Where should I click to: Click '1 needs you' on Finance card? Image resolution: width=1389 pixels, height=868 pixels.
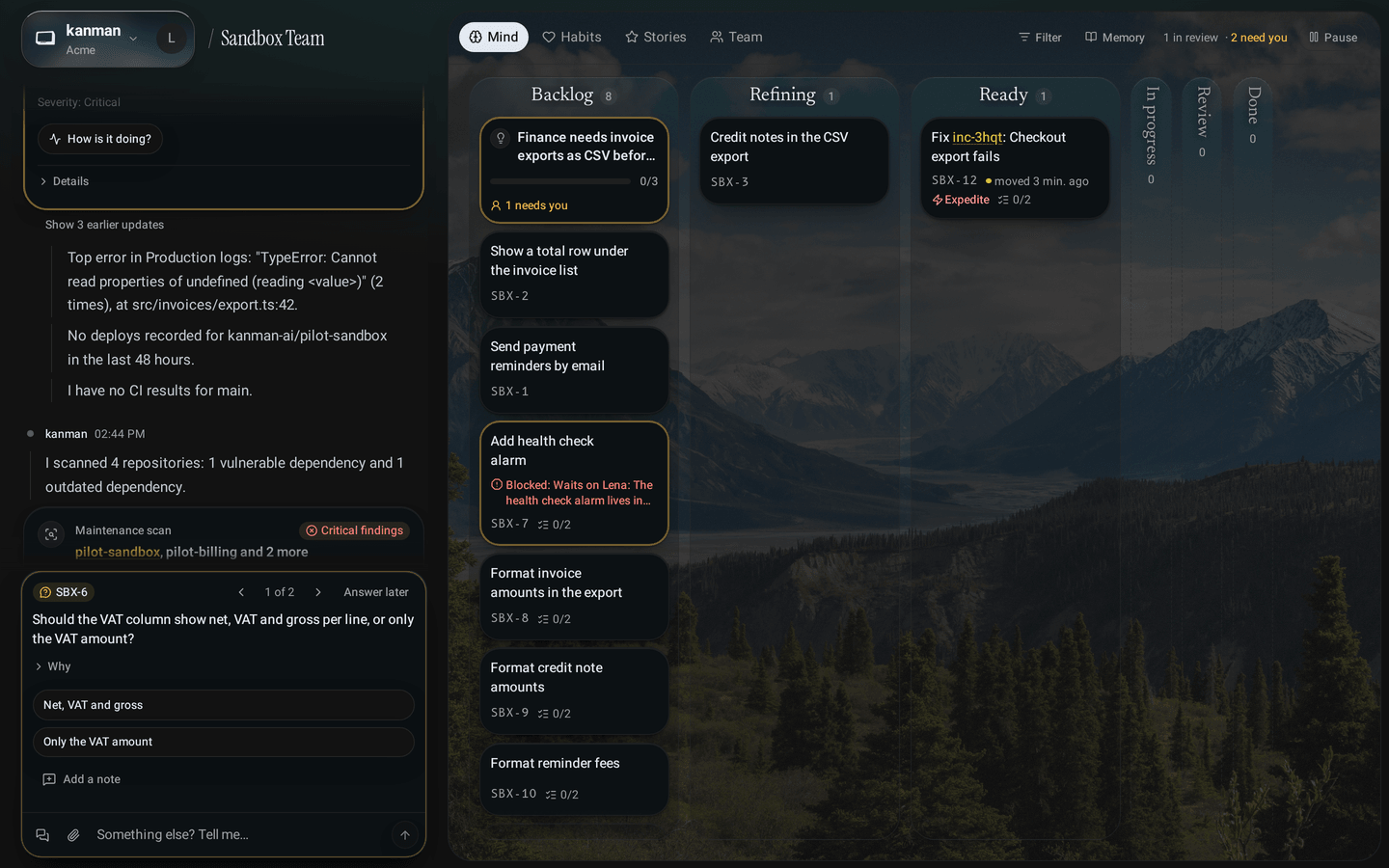click(x=529, y=205)
